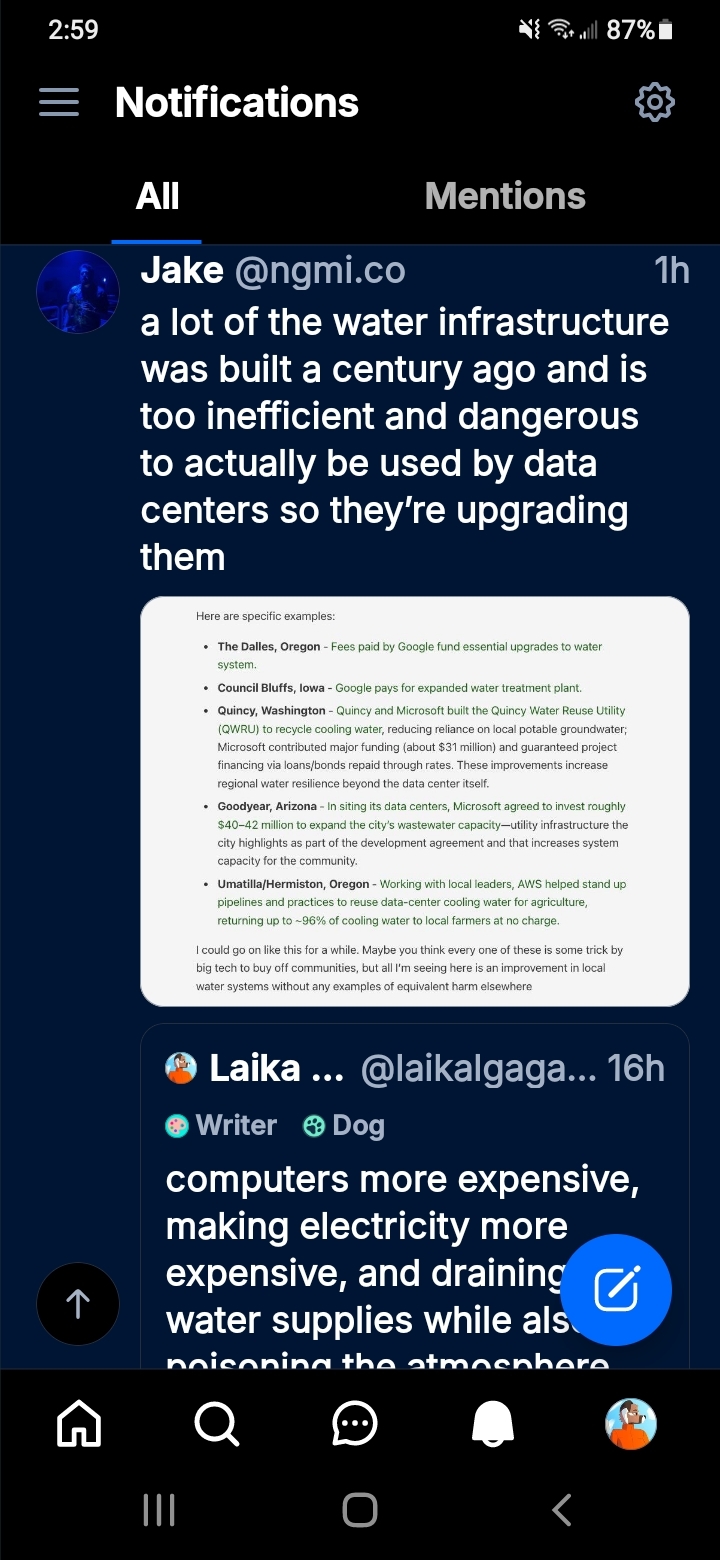Go to the Home feed
720x1560 pixels.
coord(79,1423)
